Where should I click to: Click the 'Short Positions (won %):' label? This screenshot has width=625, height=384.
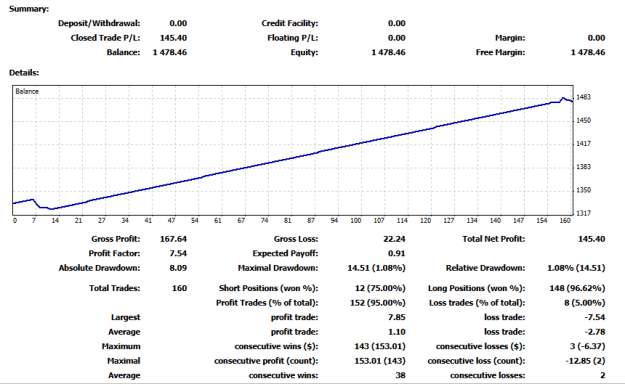click(268, 288)
